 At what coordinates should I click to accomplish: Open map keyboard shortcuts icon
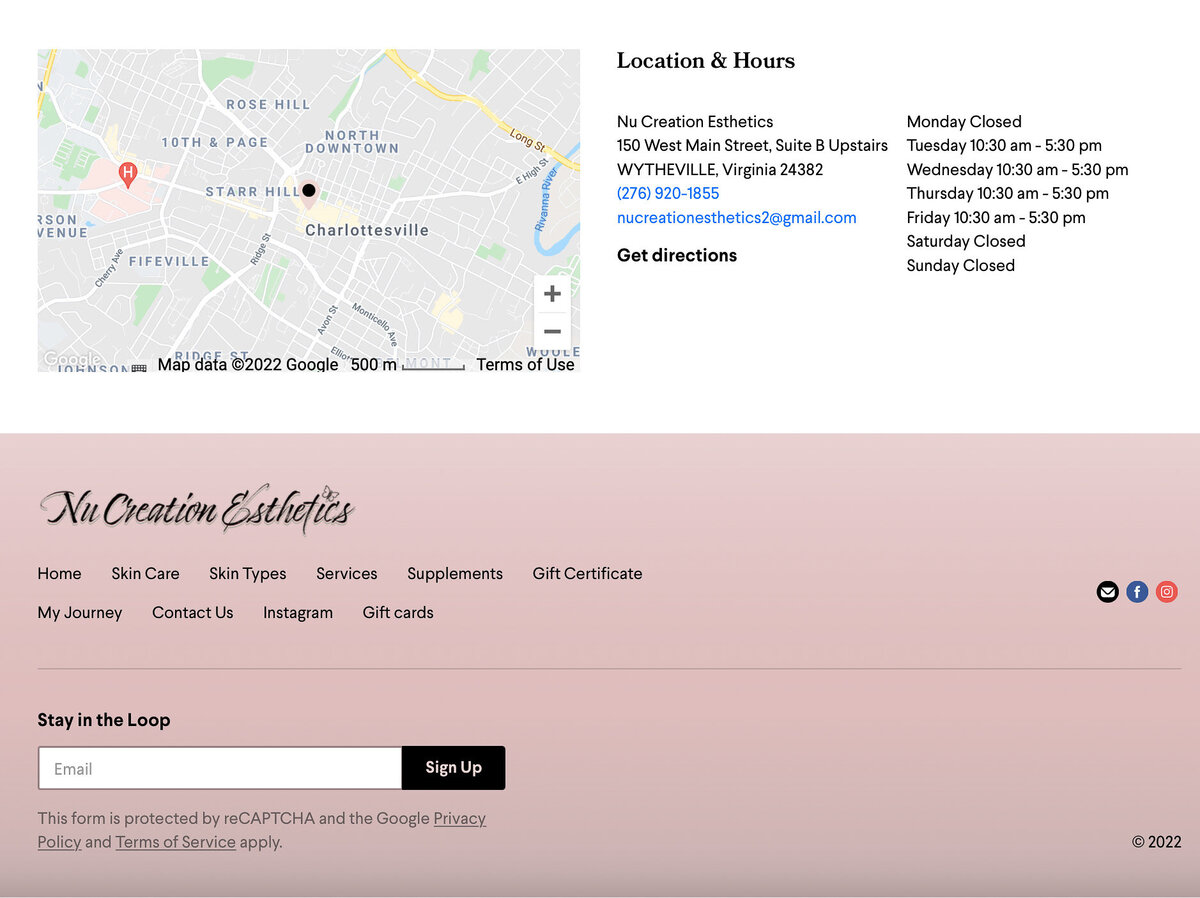coord(139,367)
